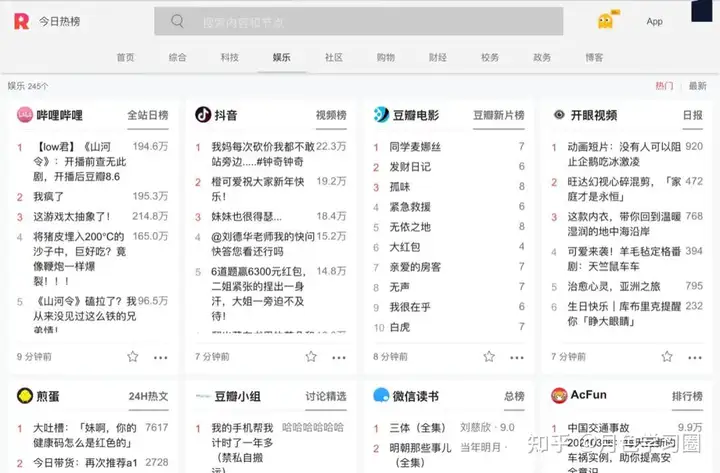
Task: Sort cards by 最新
Action: [698, 86]
